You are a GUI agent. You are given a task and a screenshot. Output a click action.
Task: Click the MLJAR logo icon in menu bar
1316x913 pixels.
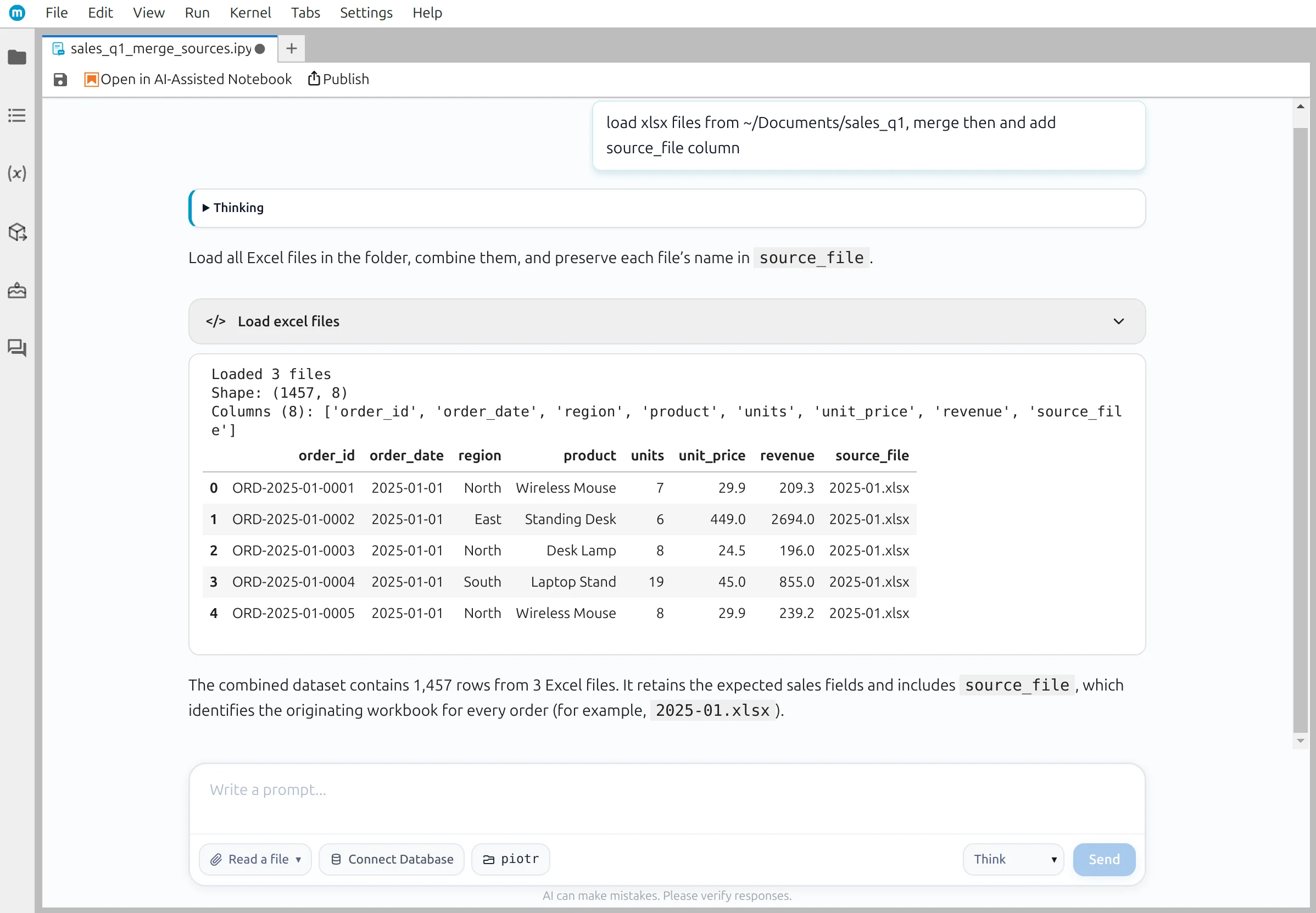pyautogui.click(x=17, y=13)
